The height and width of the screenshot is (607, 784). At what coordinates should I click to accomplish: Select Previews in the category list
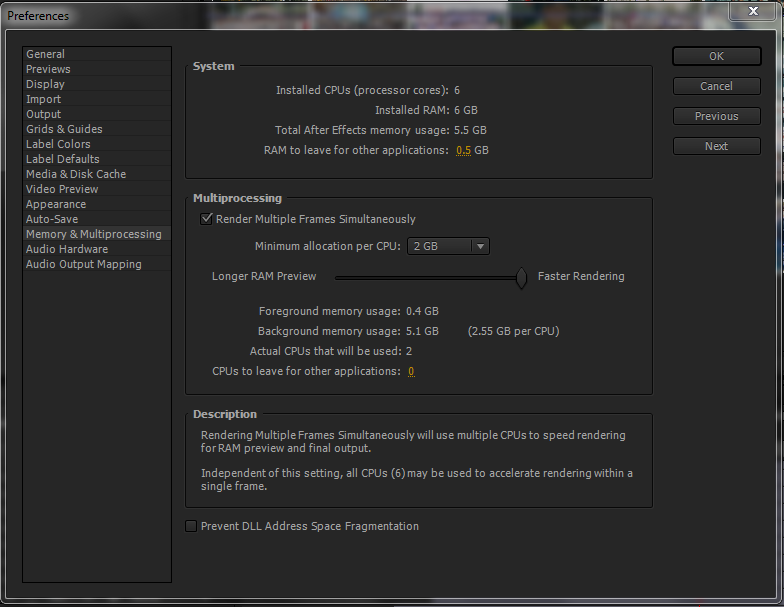pos(97,69)
